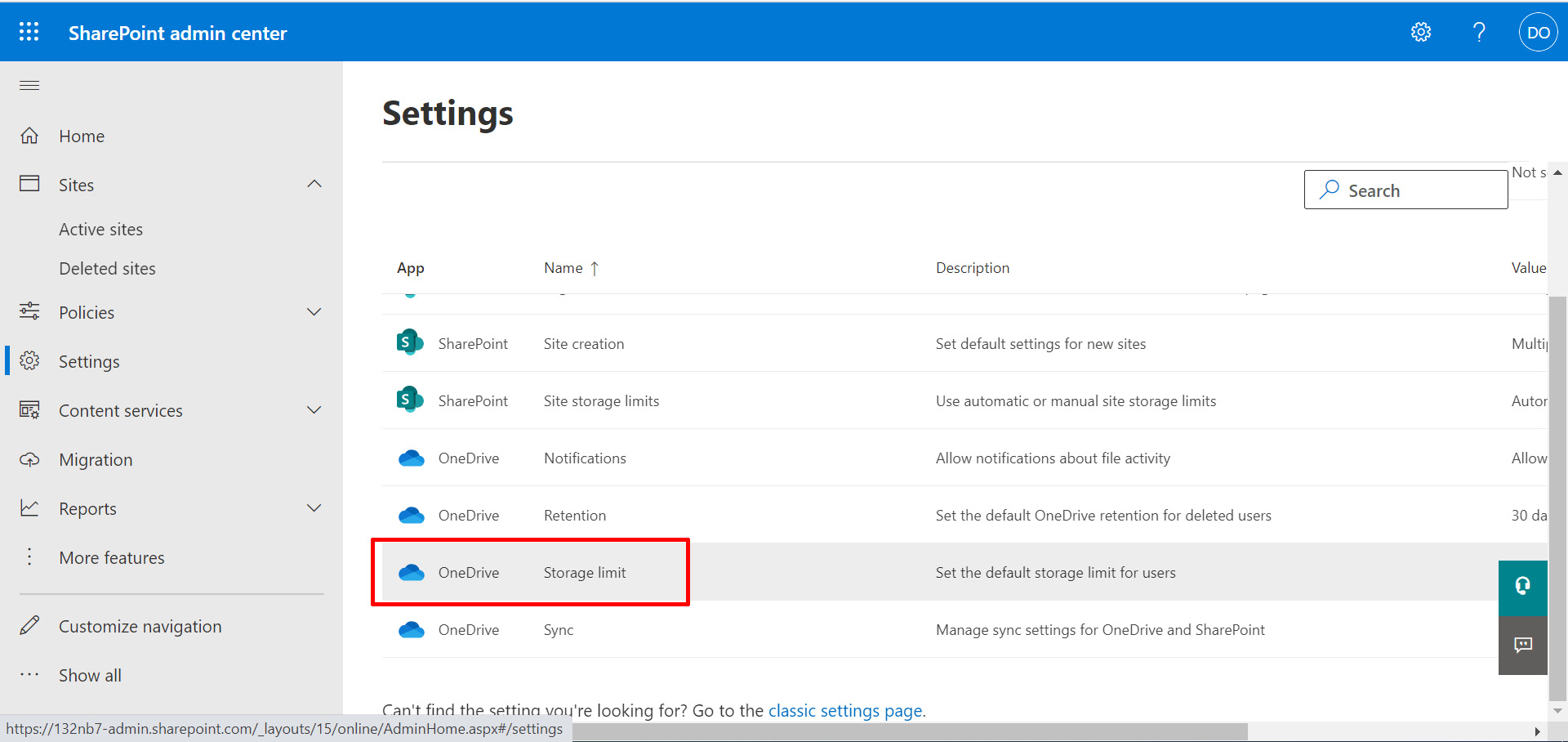
Task: Click the App column header
Action: click(x=411, y=268)
